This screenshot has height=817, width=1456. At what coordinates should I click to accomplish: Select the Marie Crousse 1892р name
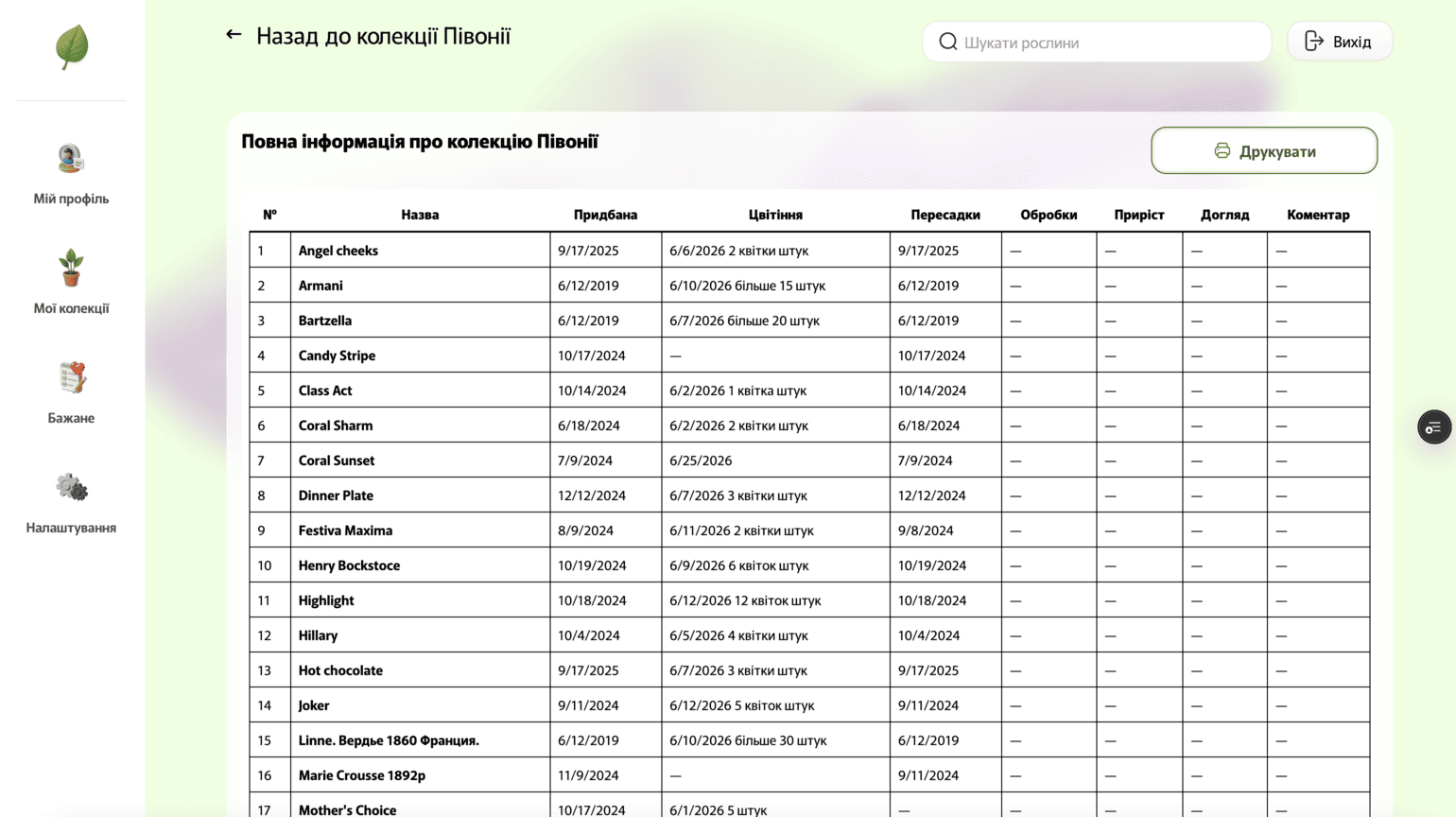tap(362, 775)
